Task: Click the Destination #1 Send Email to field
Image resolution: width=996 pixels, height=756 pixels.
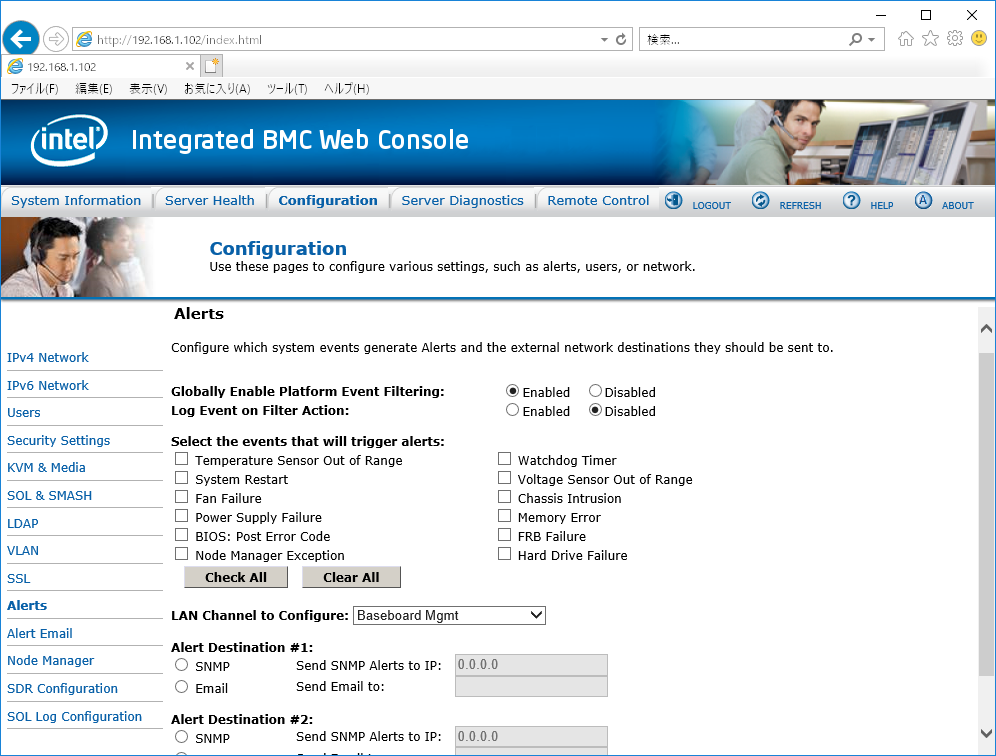Action: pos(531,686)
